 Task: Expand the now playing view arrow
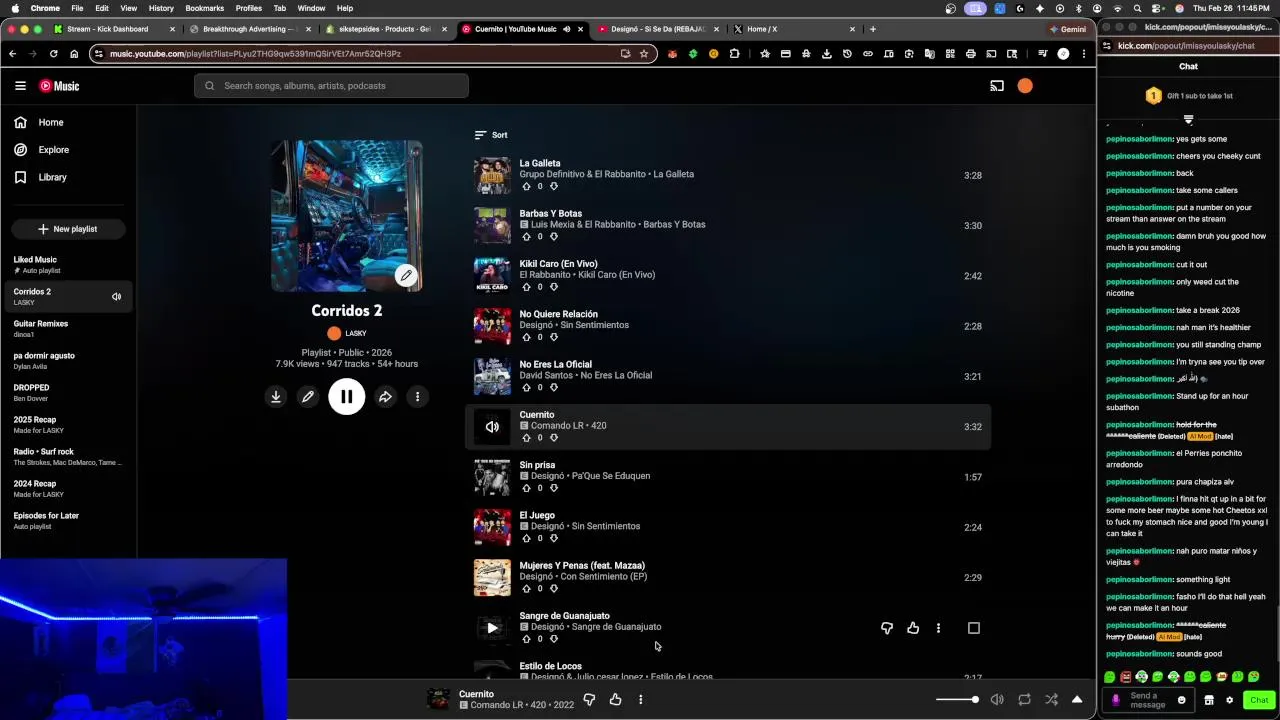[x=1077, y=700]
